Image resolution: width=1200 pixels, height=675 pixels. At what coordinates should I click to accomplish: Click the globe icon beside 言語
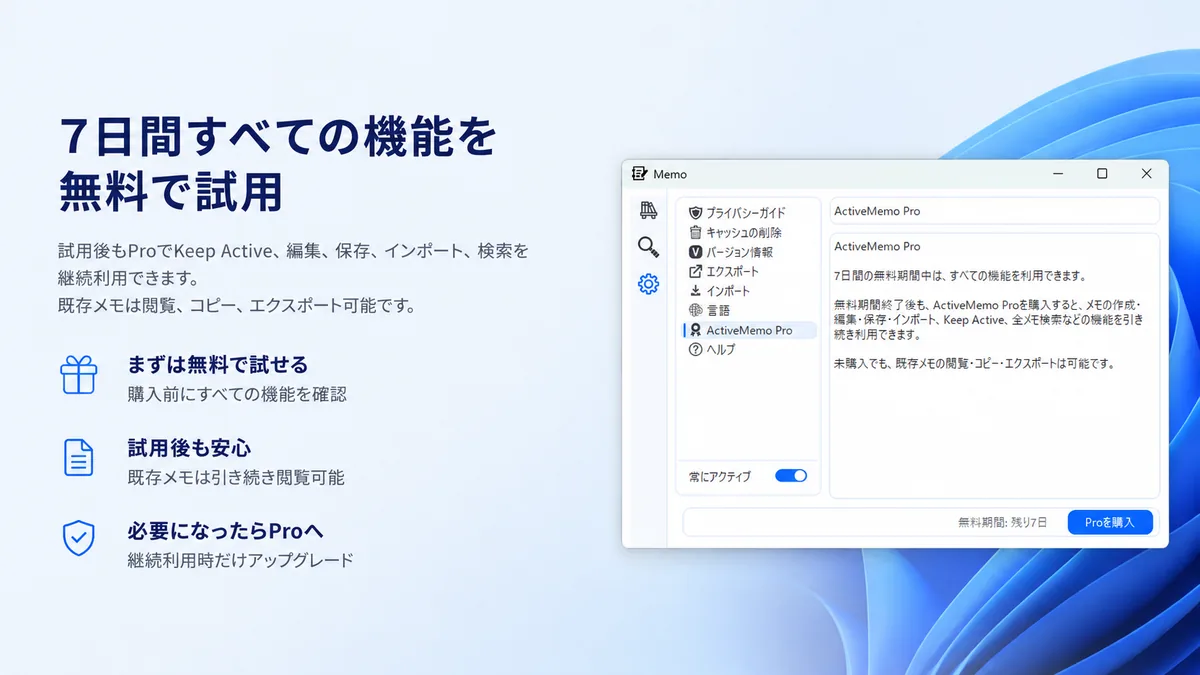(696, 310)
